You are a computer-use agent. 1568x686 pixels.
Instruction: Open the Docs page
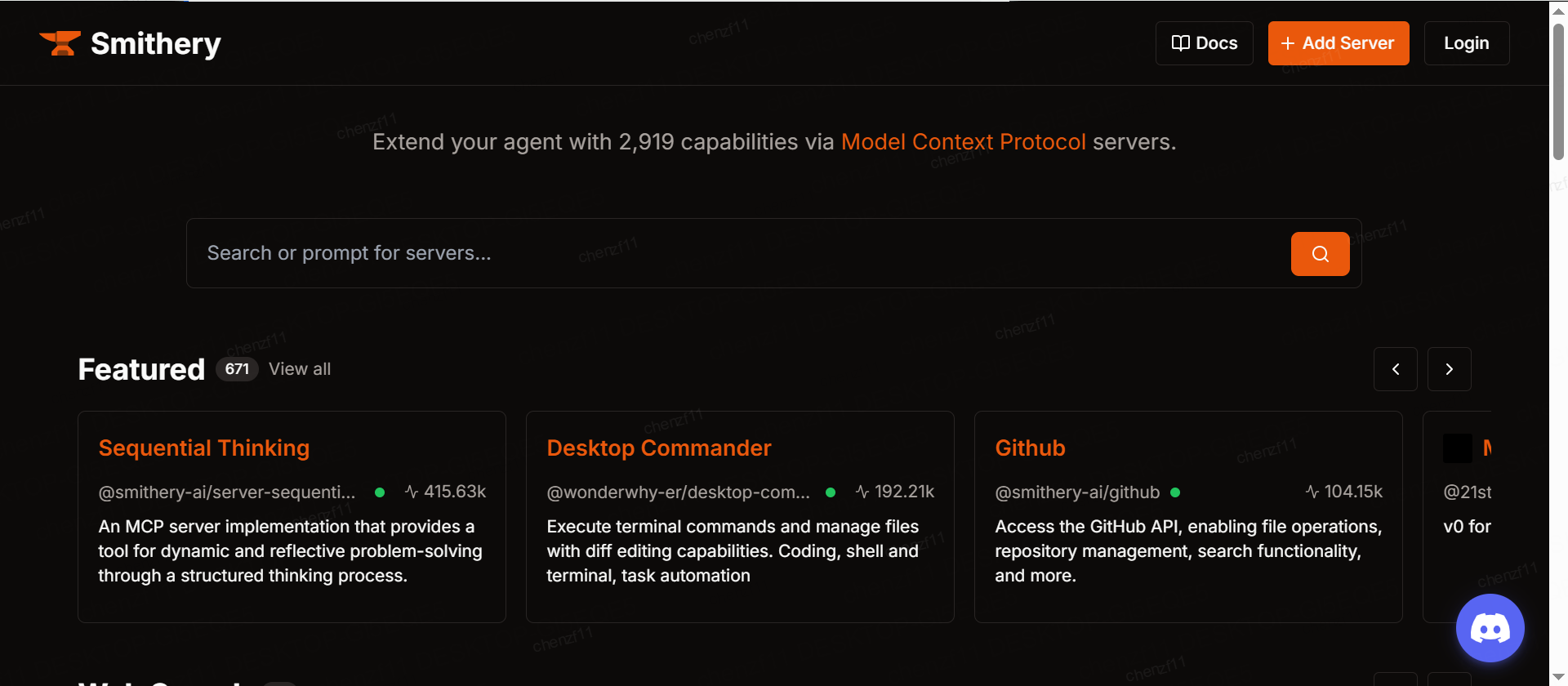(1204, 43)
